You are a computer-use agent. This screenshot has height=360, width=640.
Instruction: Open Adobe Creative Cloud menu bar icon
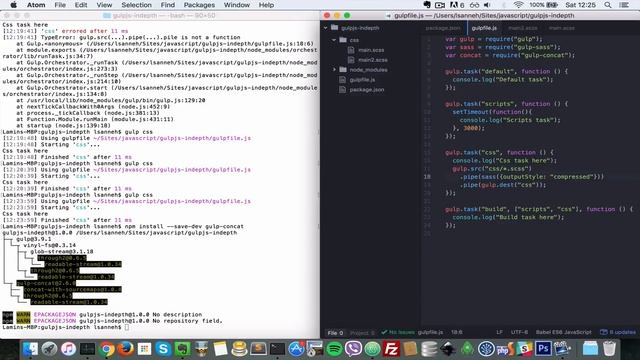click(x=457, y=5)
